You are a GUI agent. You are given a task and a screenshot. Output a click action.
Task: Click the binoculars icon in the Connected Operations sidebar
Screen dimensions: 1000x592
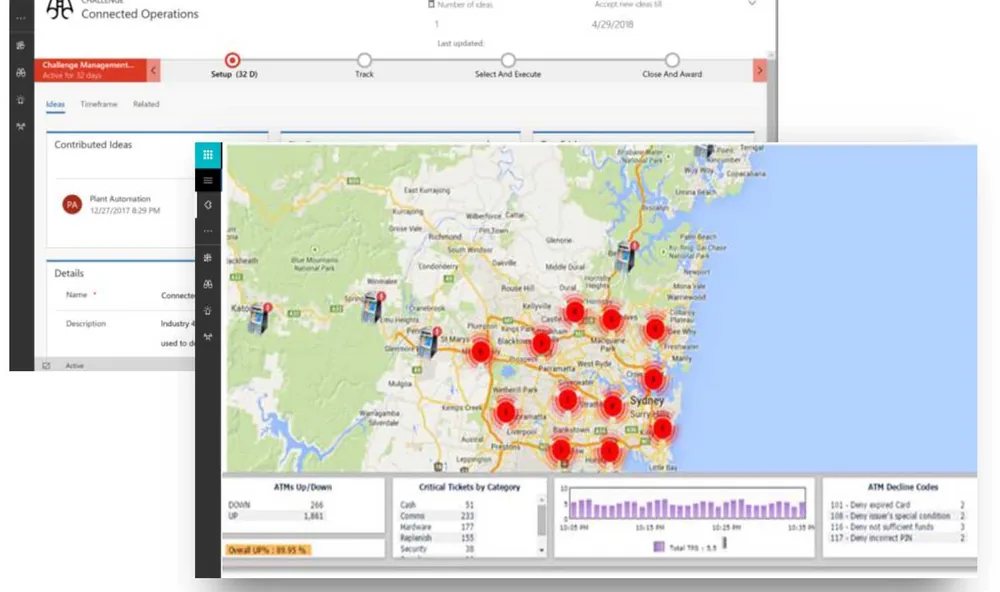coord(21,73)
